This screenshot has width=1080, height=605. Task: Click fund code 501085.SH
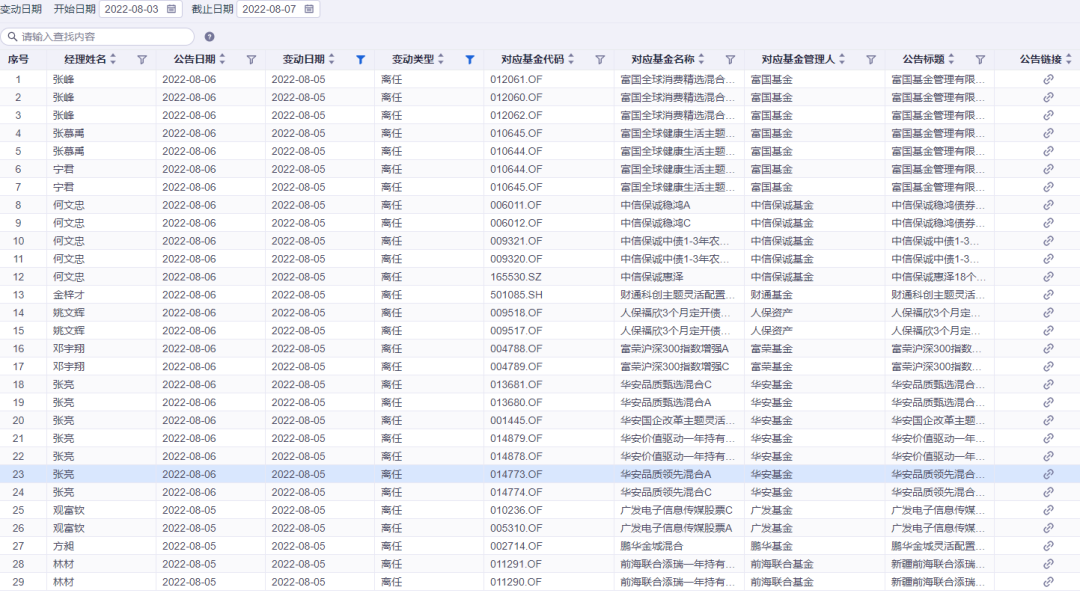[x=516, y=294]
